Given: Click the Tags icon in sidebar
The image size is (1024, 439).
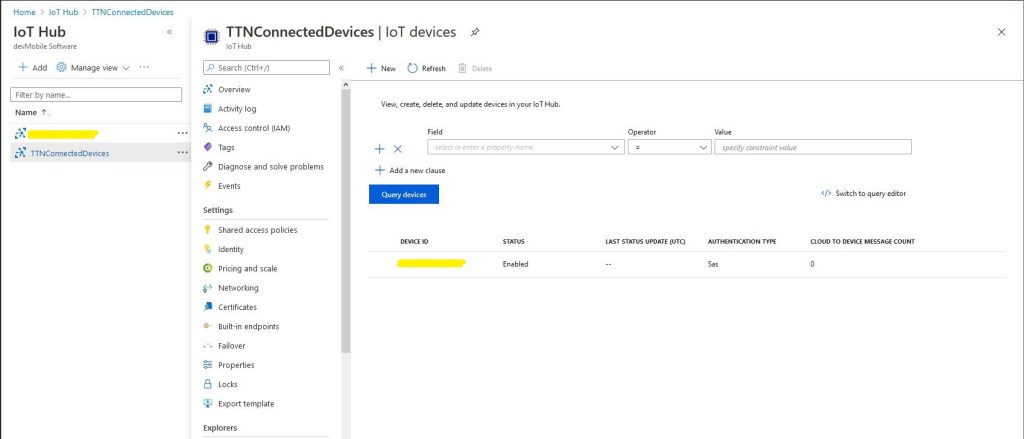Looking at the screenshot, I should point(208,147).
